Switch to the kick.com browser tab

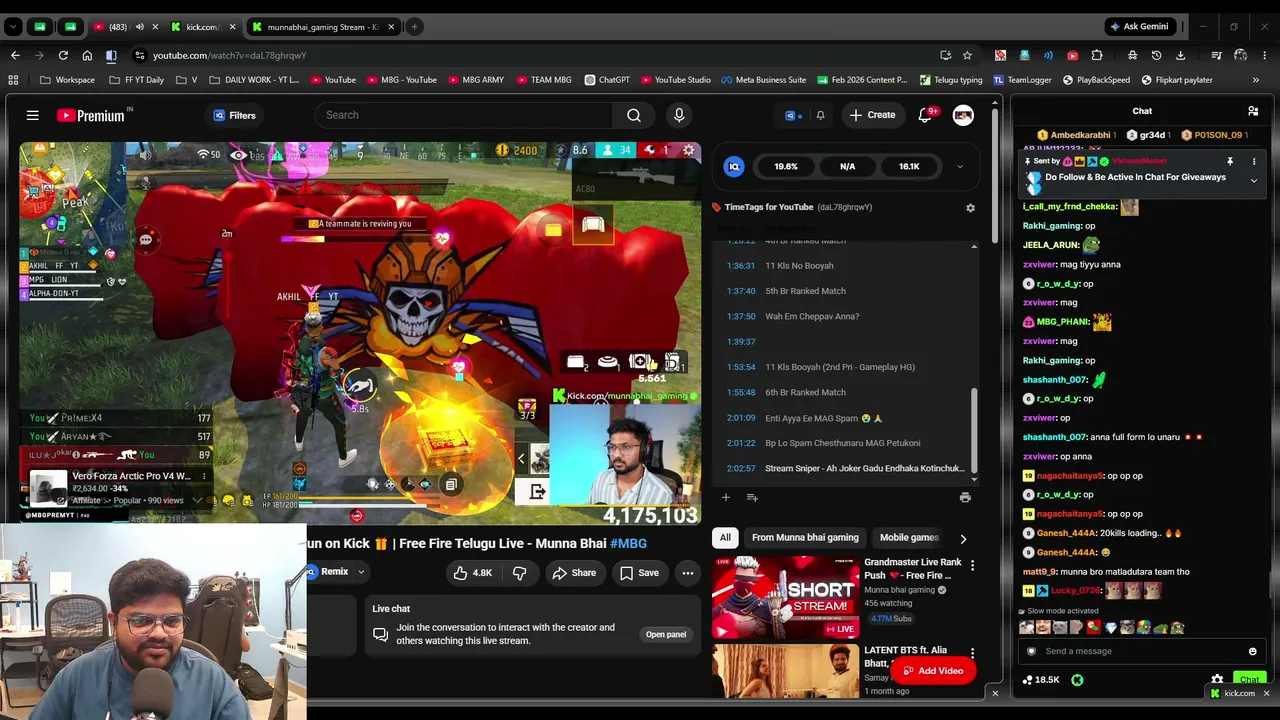pos(201,27)
